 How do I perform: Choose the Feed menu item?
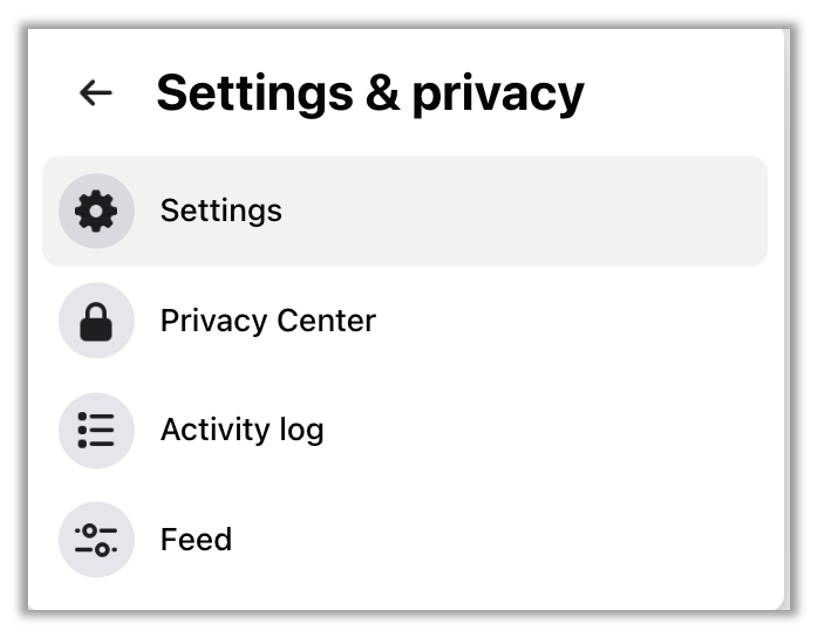click(405, 540)
